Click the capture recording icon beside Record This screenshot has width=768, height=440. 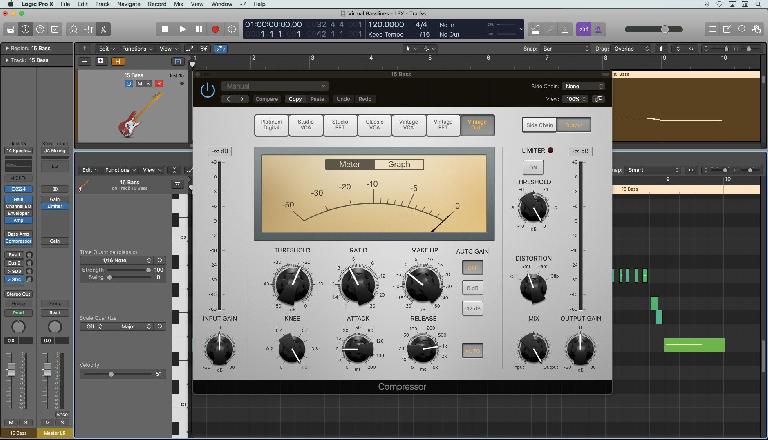[x=232, y=29]
